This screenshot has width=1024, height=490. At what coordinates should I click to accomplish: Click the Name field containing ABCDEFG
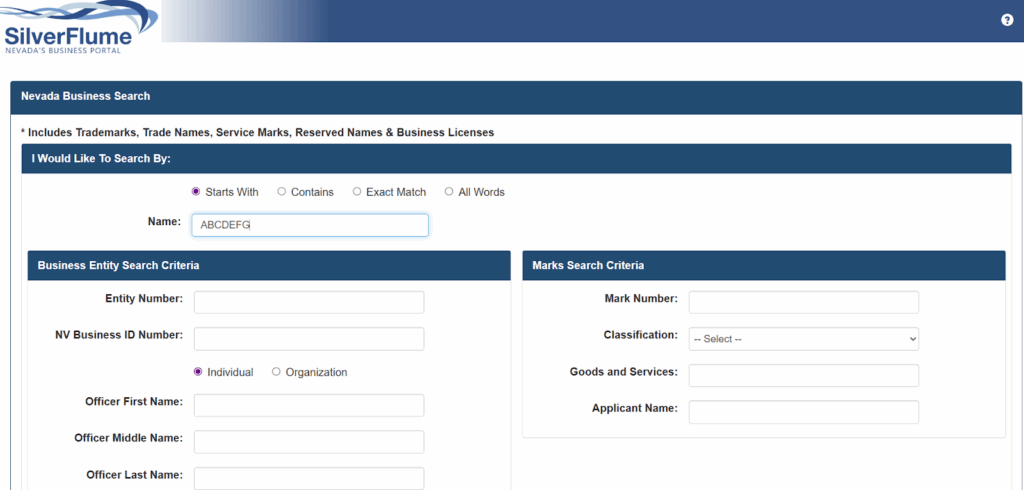(309, 225)
